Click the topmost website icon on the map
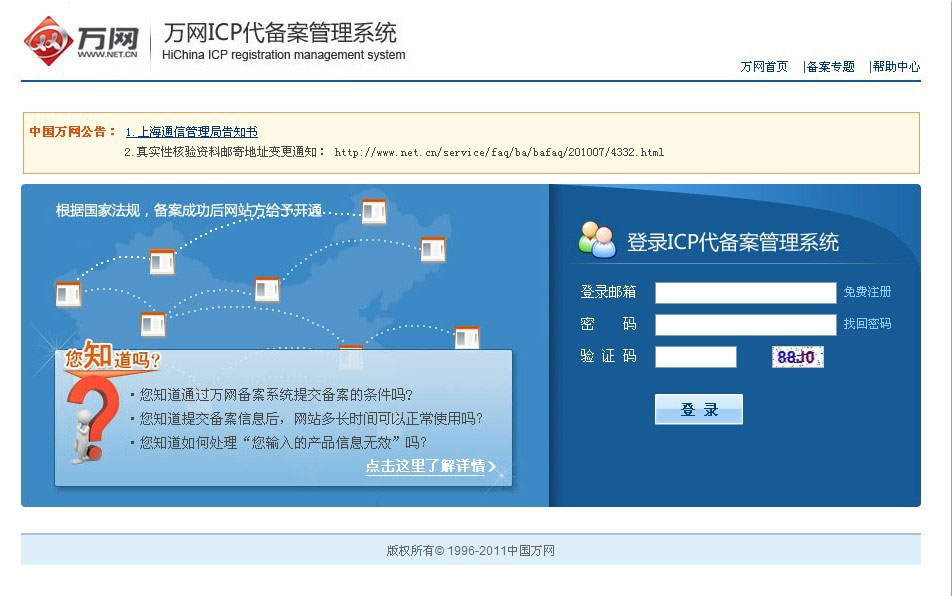The width and height of the screenshot is (952, 596). tap(374, 212)
